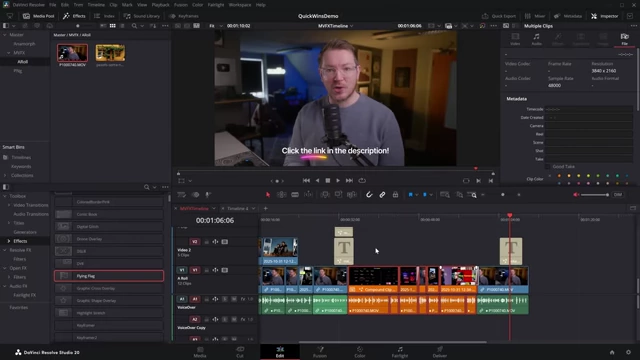Click the replace clip edit icon

351,195
